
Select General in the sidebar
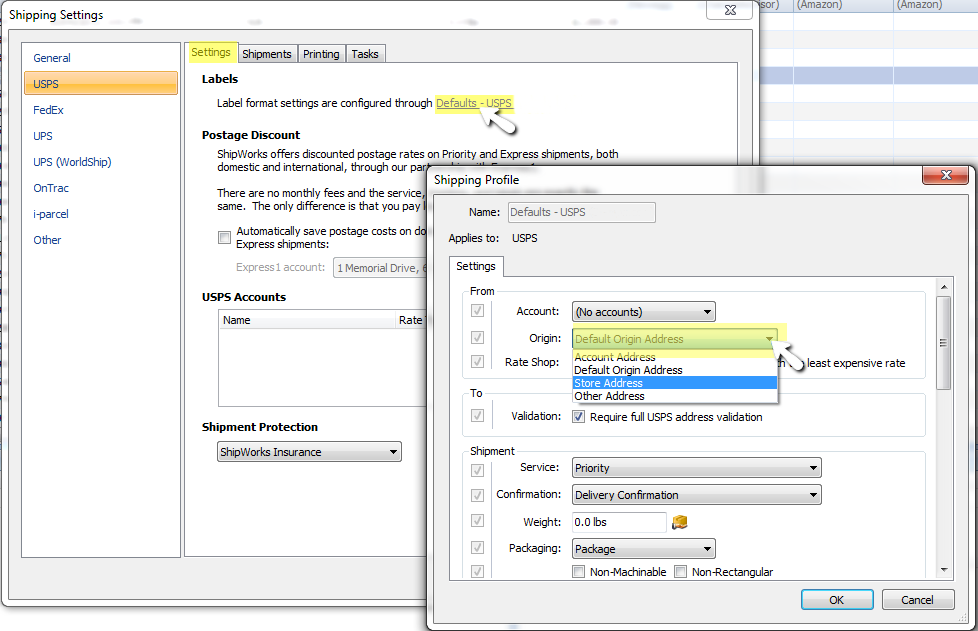point(101,58)
